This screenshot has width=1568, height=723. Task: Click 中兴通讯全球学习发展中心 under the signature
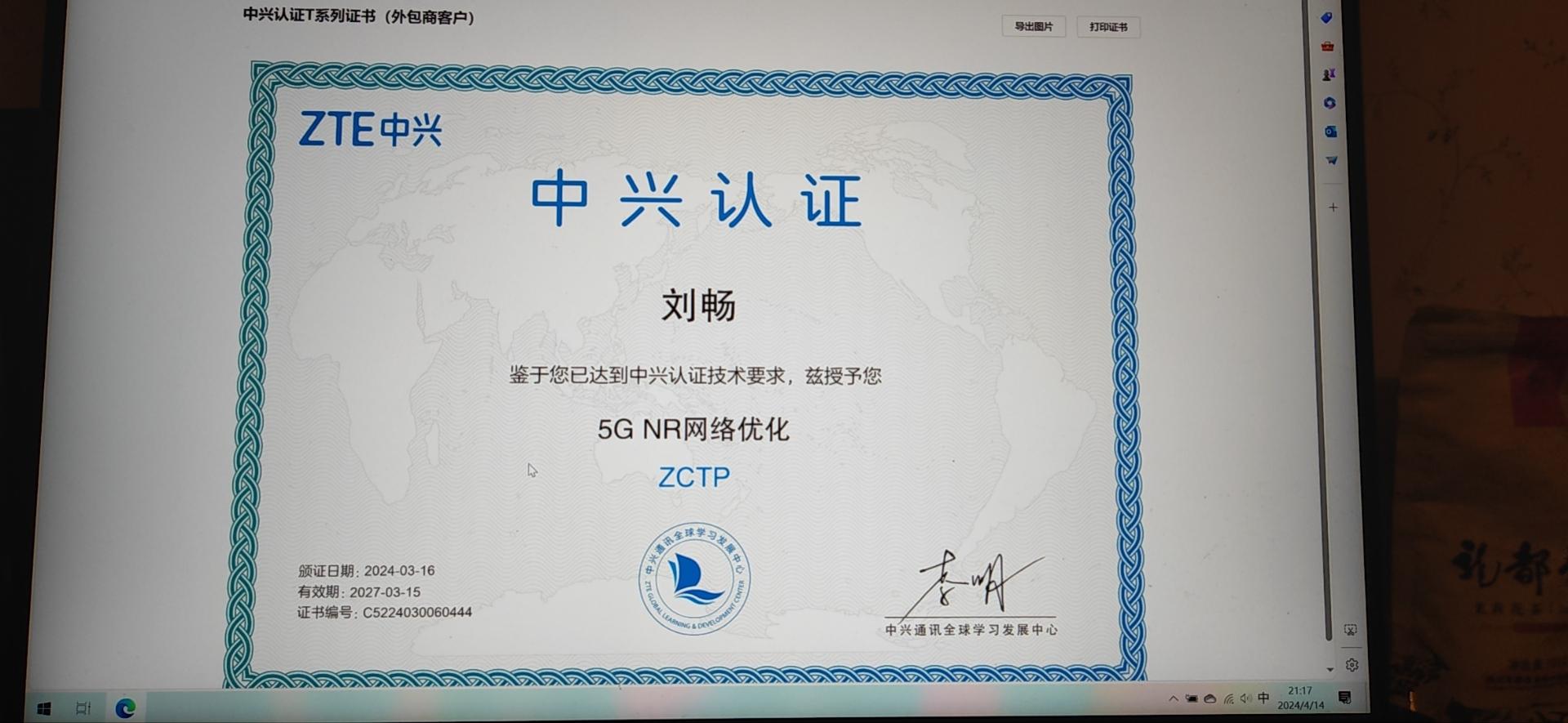[972, 630]
